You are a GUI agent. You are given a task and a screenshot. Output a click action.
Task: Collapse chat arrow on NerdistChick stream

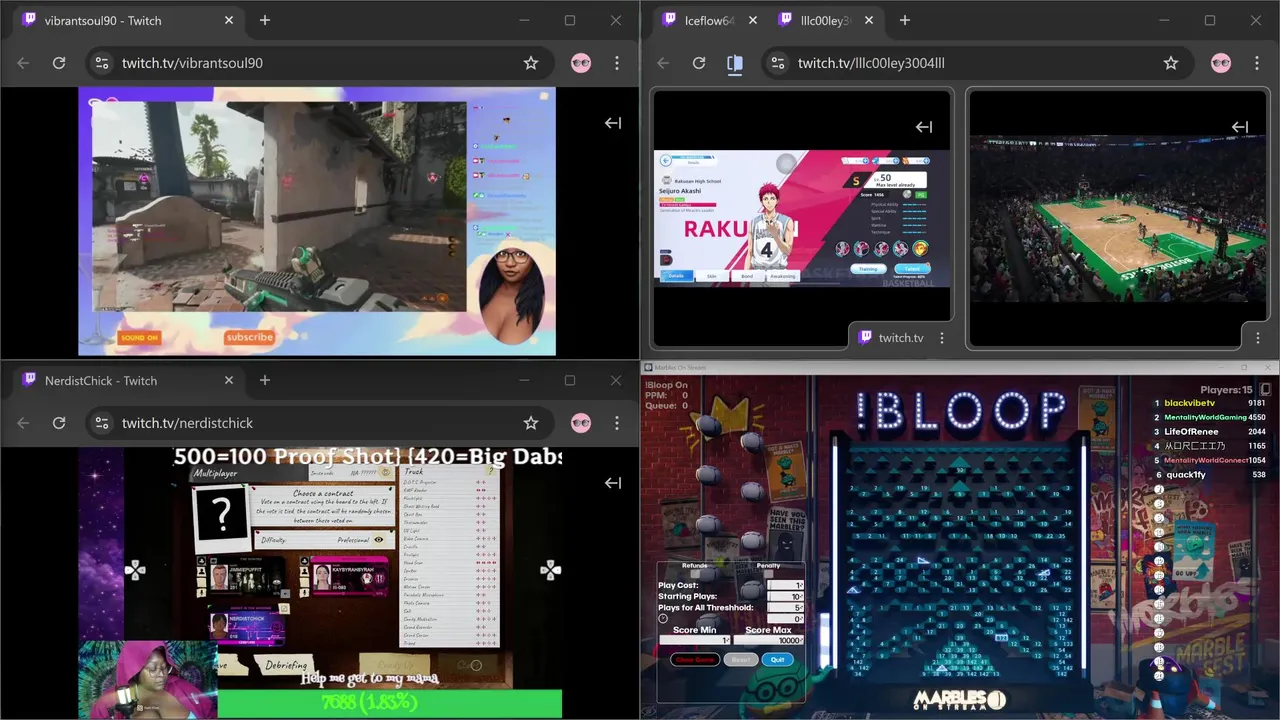pyautogui.click(x=613, y=483)
